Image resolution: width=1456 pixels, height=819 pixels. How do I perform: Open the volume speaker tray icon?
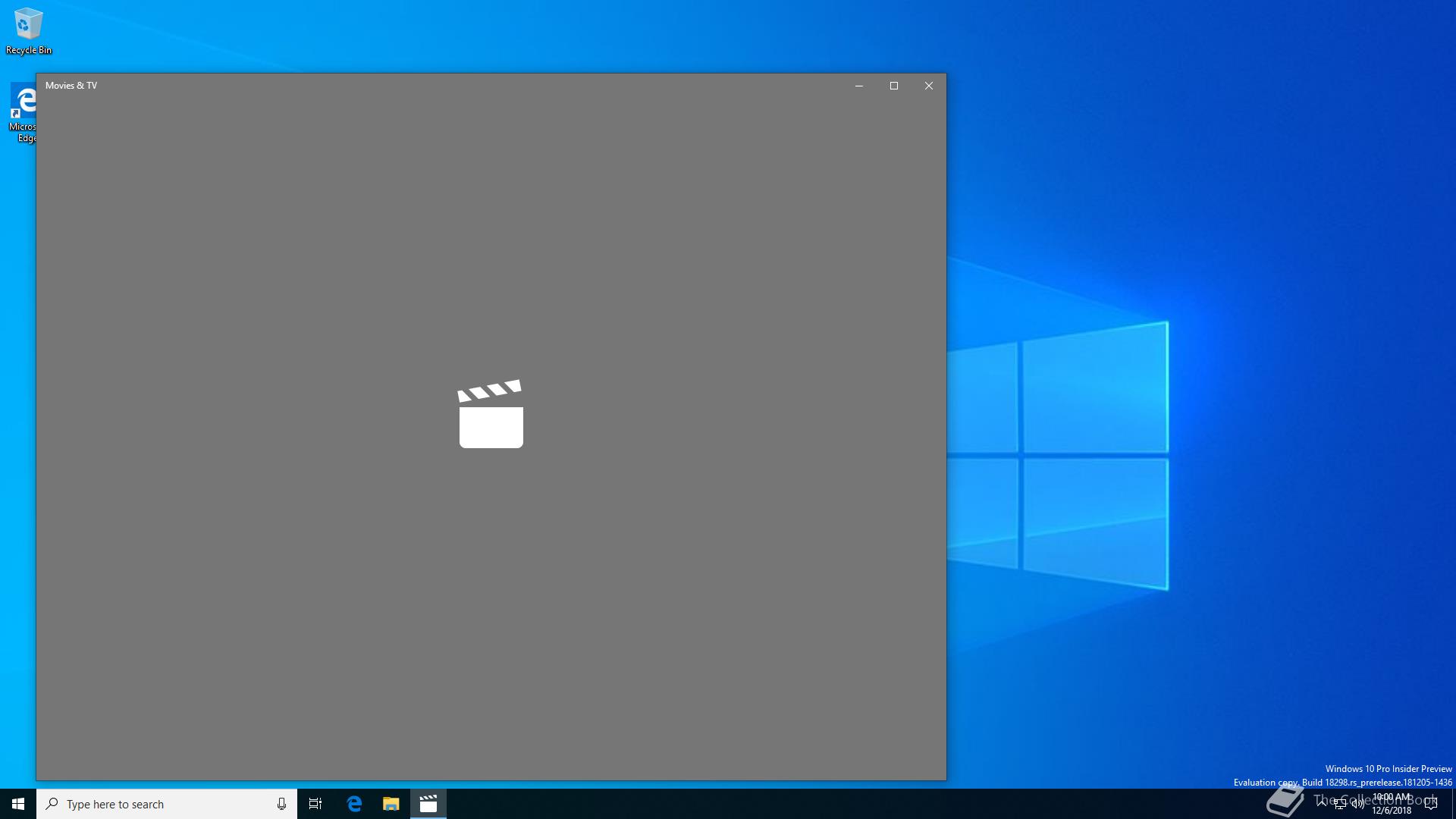pyautogui.click(x=1357, y=804)
